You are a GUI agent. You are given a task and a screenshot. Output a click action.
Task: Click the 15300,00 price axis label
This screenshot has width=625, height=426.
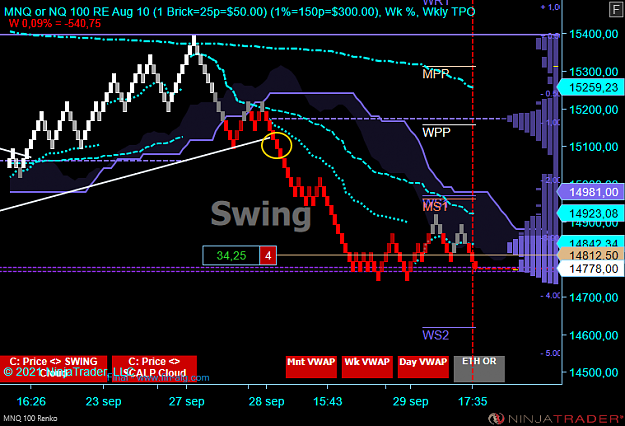tap(594, 72)
